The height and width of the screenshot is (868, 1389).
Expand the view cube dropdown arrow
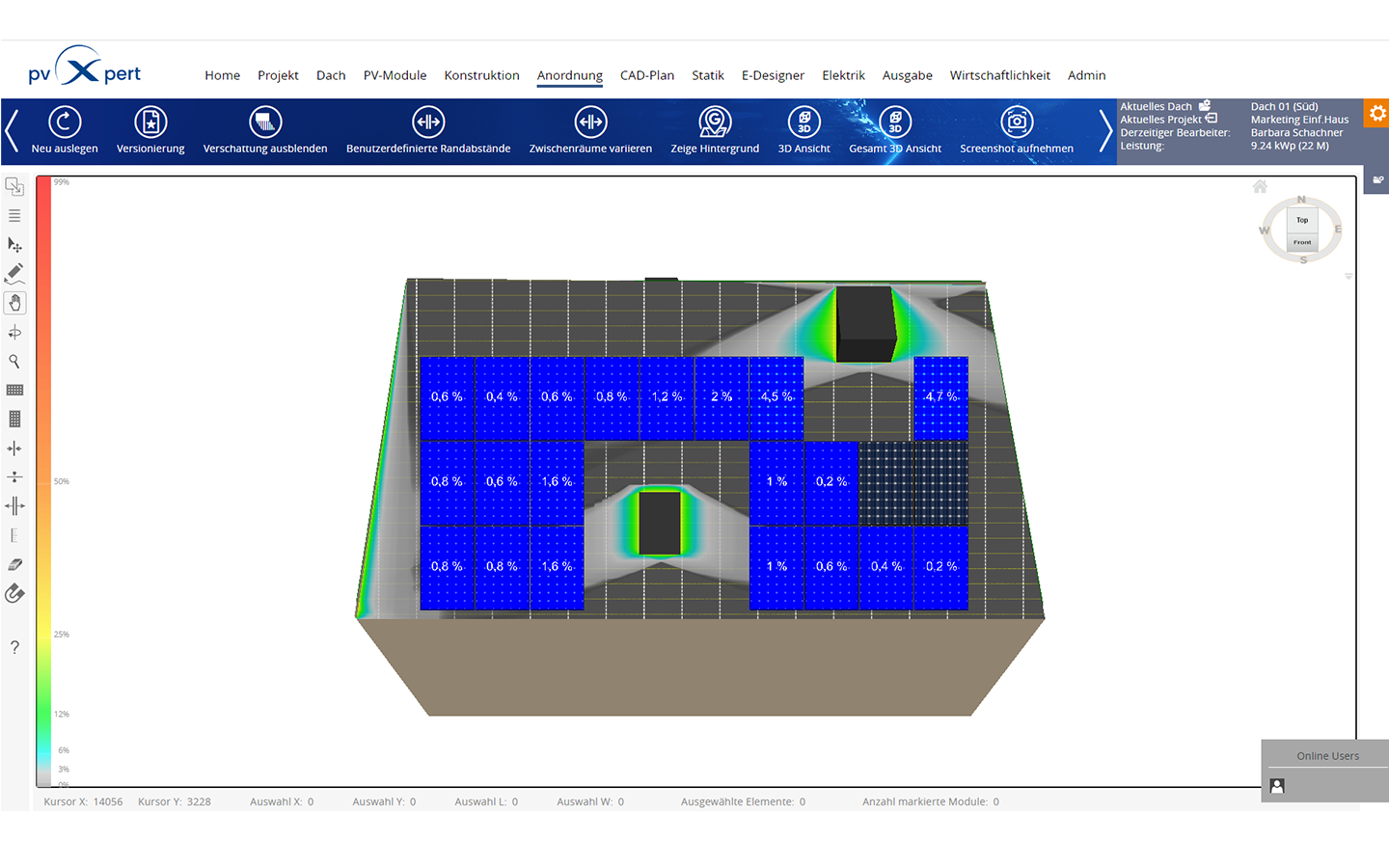[1348, 277]
